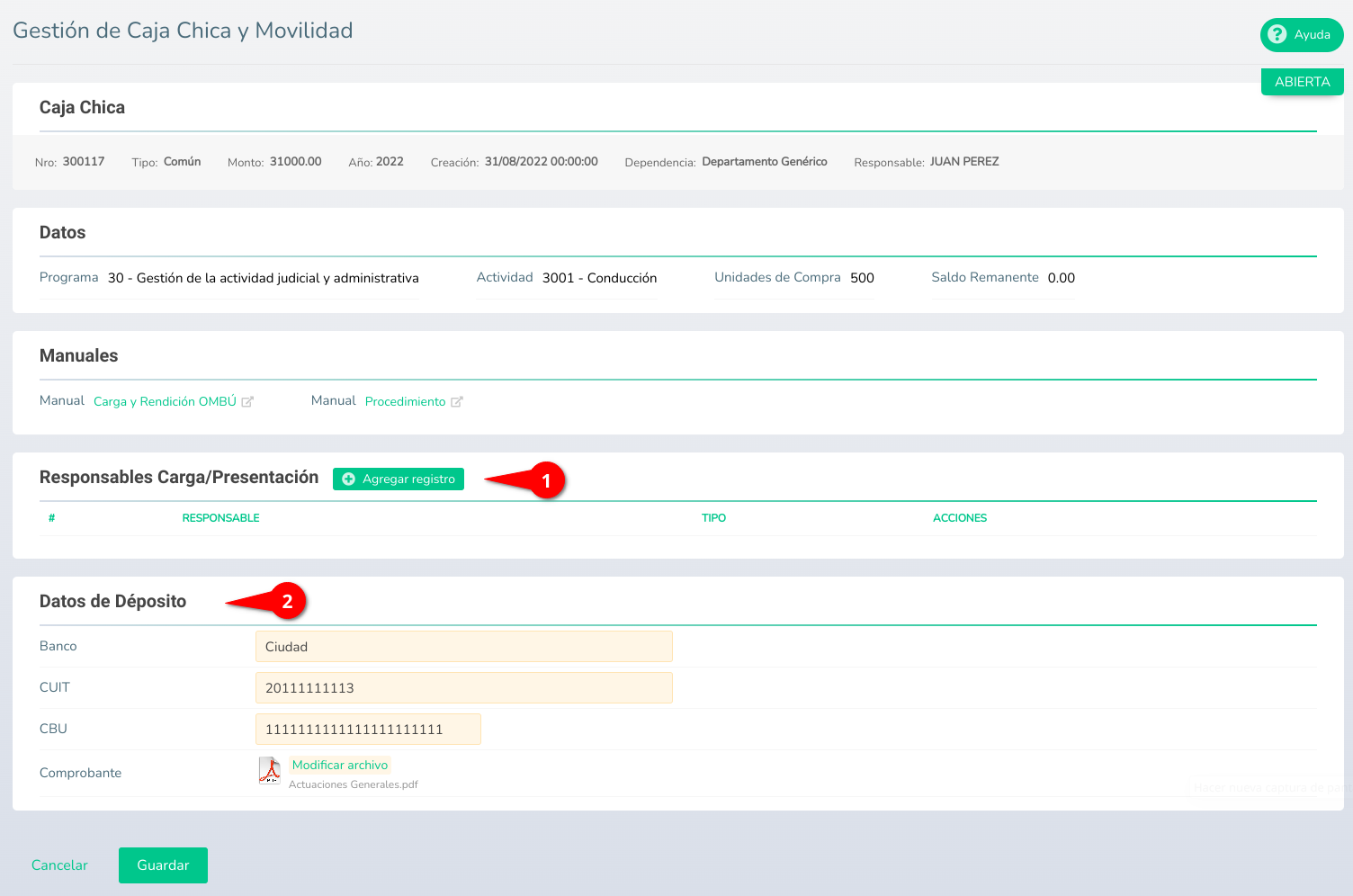
Task: Open the Carga y Rendición OMBÚ manual
Action: pyautogui.click(x=165, y=401)
